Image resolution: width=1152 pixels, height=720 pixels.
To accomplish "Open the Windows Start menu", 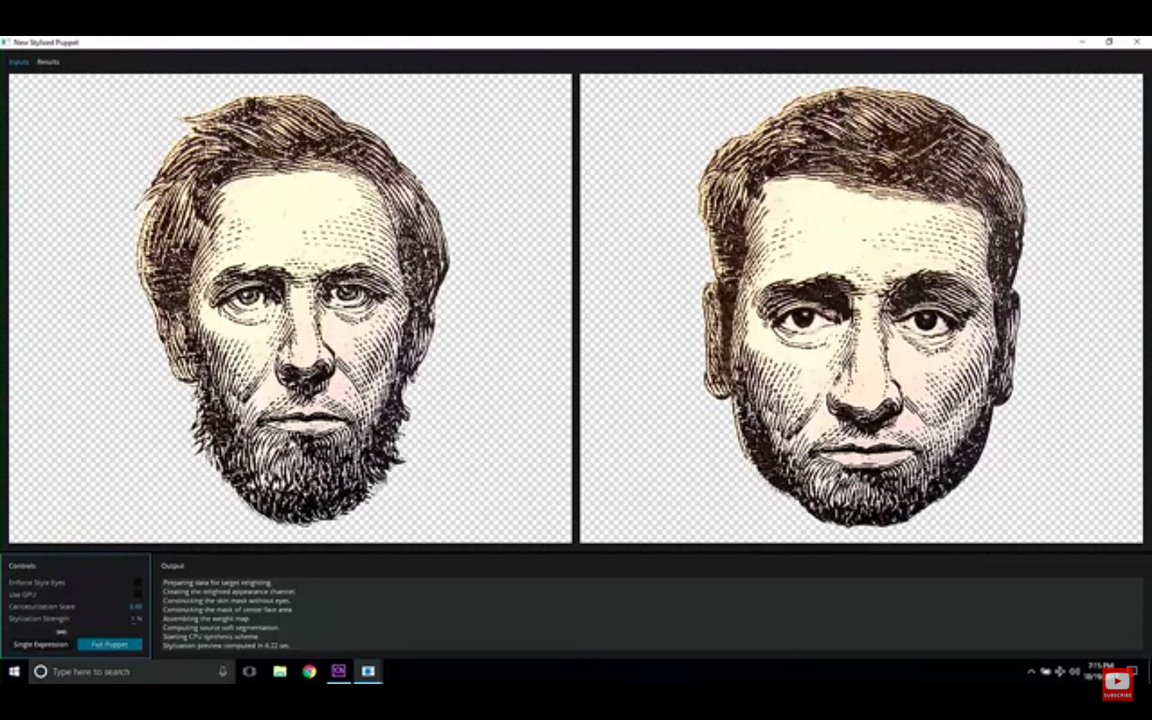I will (14, 672).
